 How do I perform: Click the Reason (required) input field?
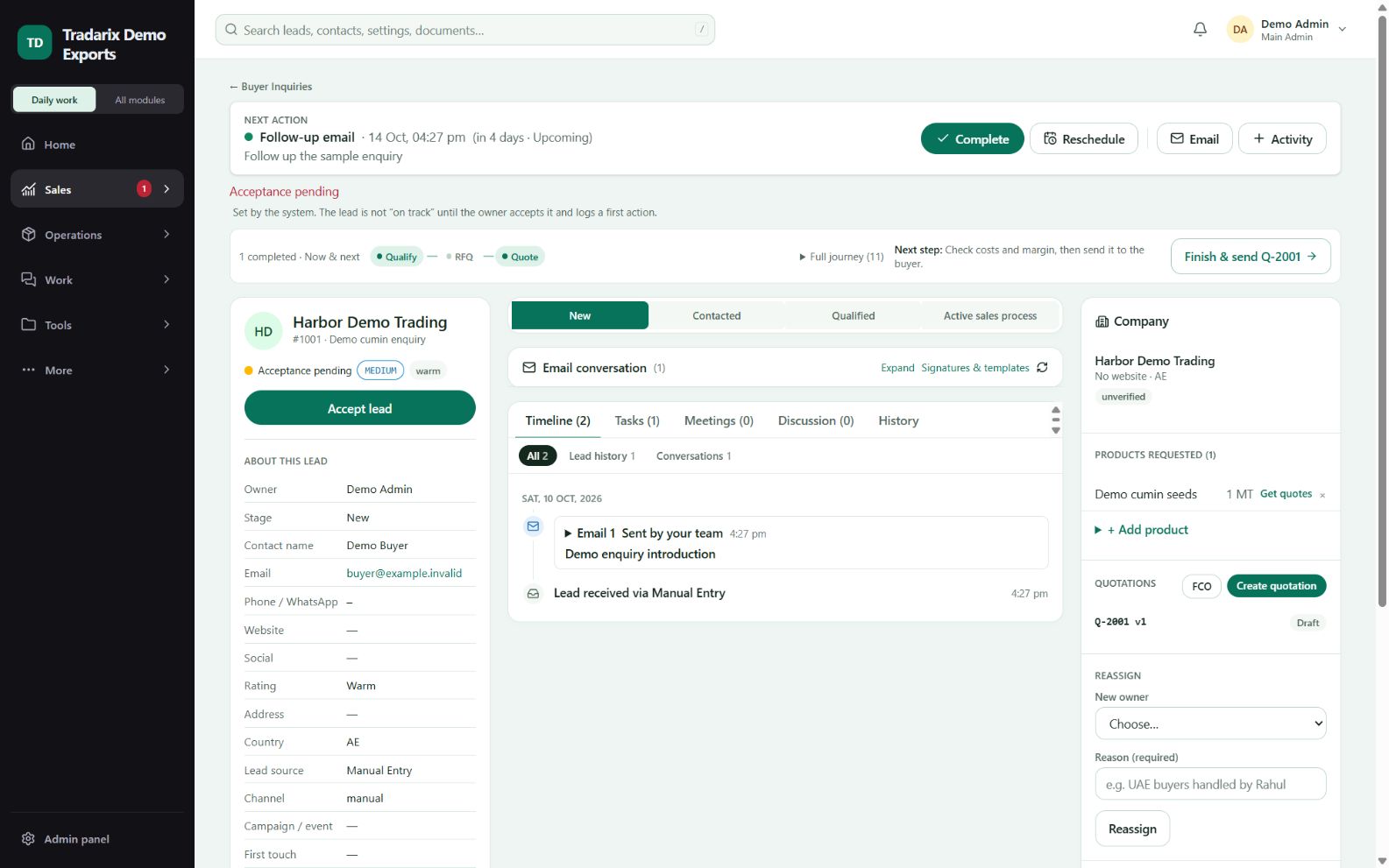[x=1210, y=784]
